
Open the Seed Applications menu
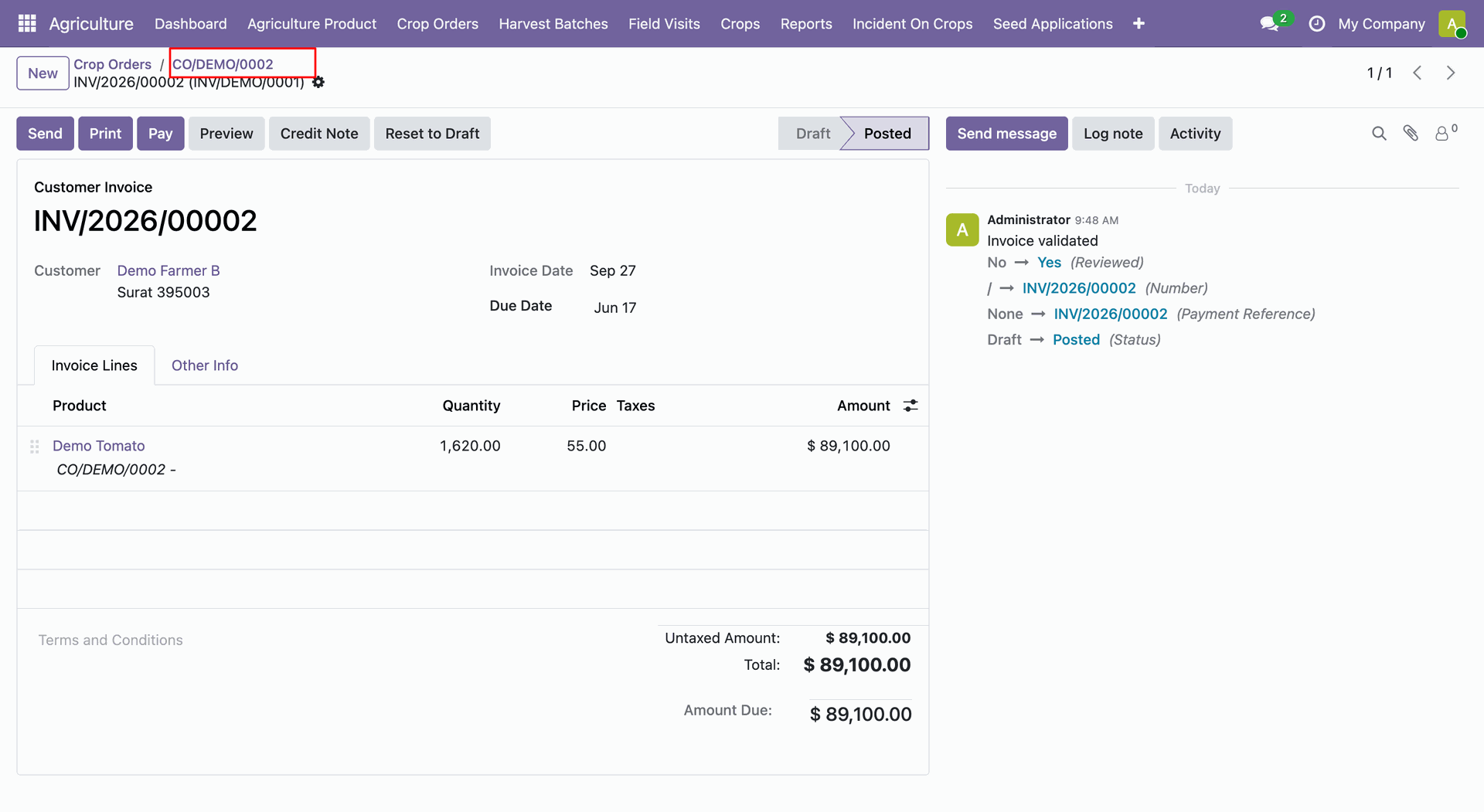(x=1053, y=24)
